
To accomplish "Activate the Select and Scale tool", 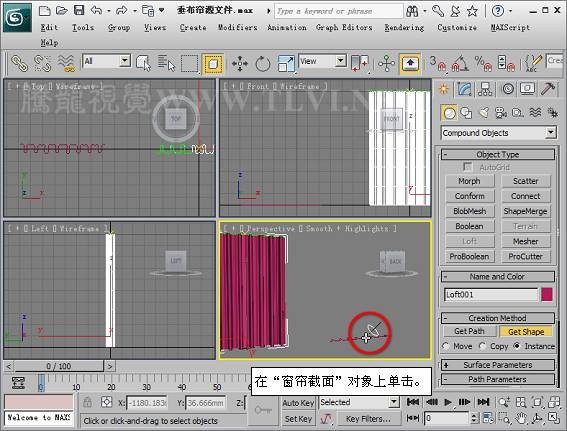I will click(x=286, y=64).
